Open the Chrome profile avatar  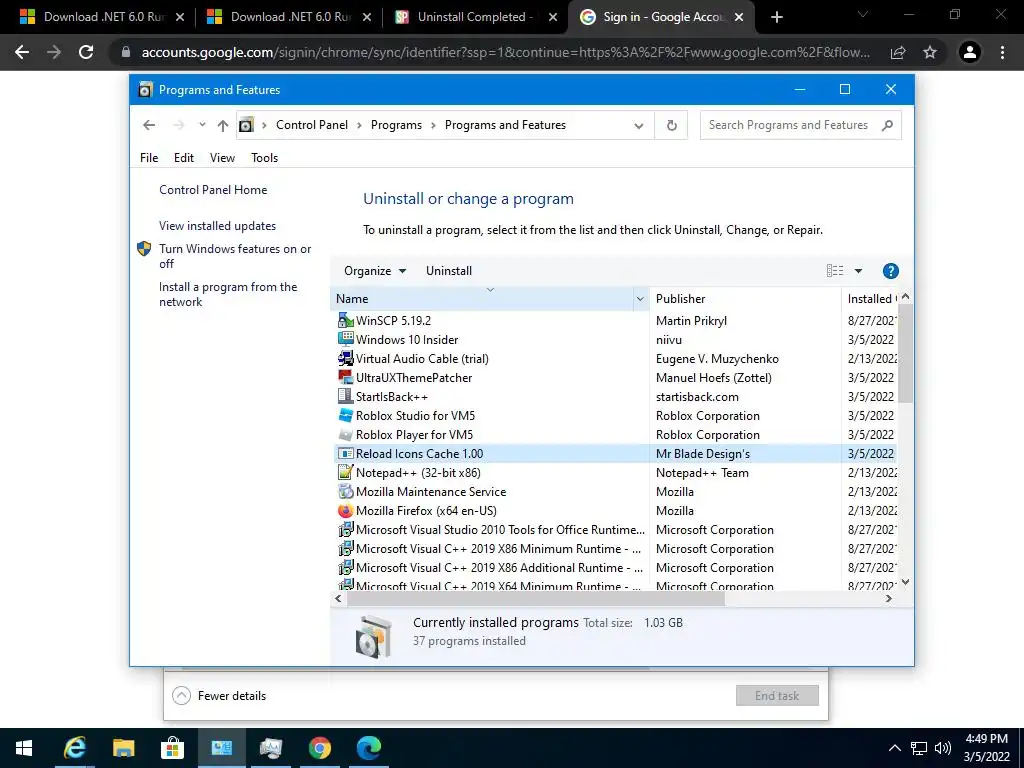[x=970, y=52]
